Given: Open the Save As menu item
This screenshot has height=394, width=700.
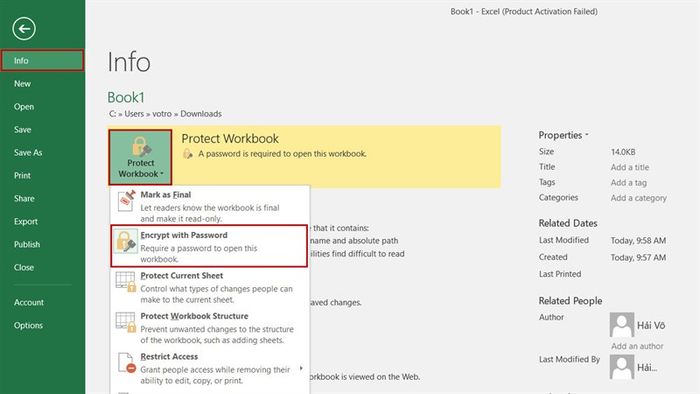Looking at the screenshot, I should 28,153.
